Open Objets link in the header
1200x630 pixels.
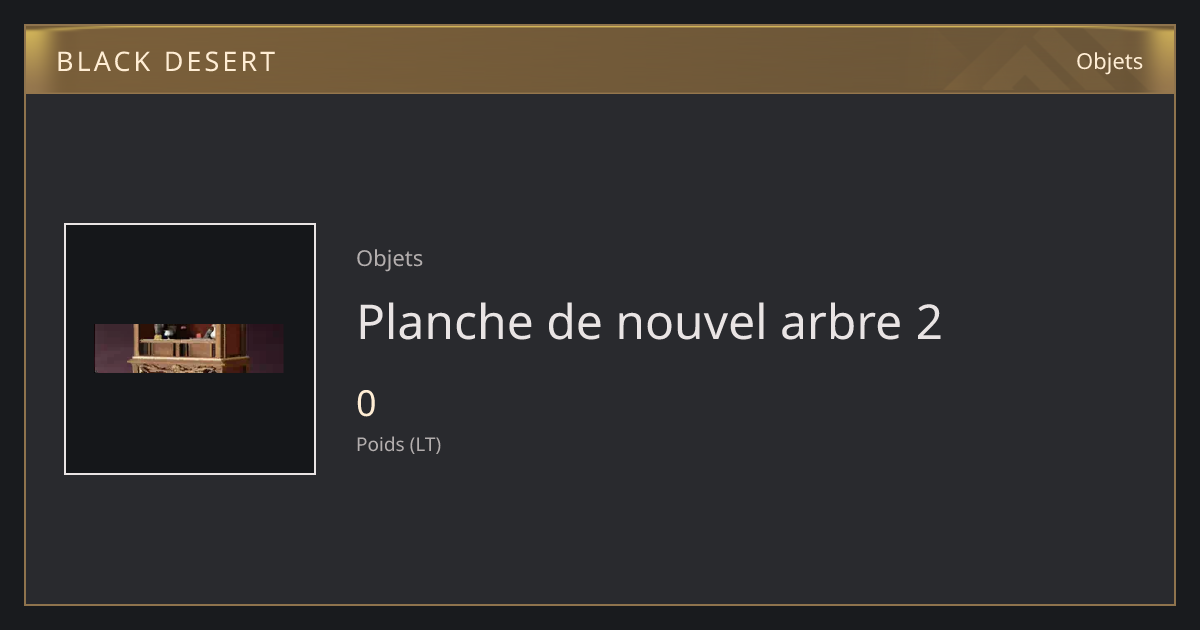tap(1109, 62)
